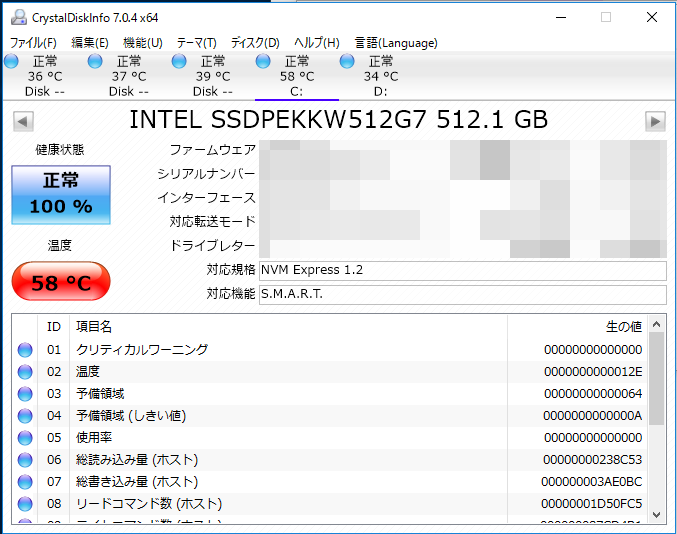Click raw value 000000003AE0BC
Image resolution: width=677 pixels, height=534 pixels.
tap(592, 482)
